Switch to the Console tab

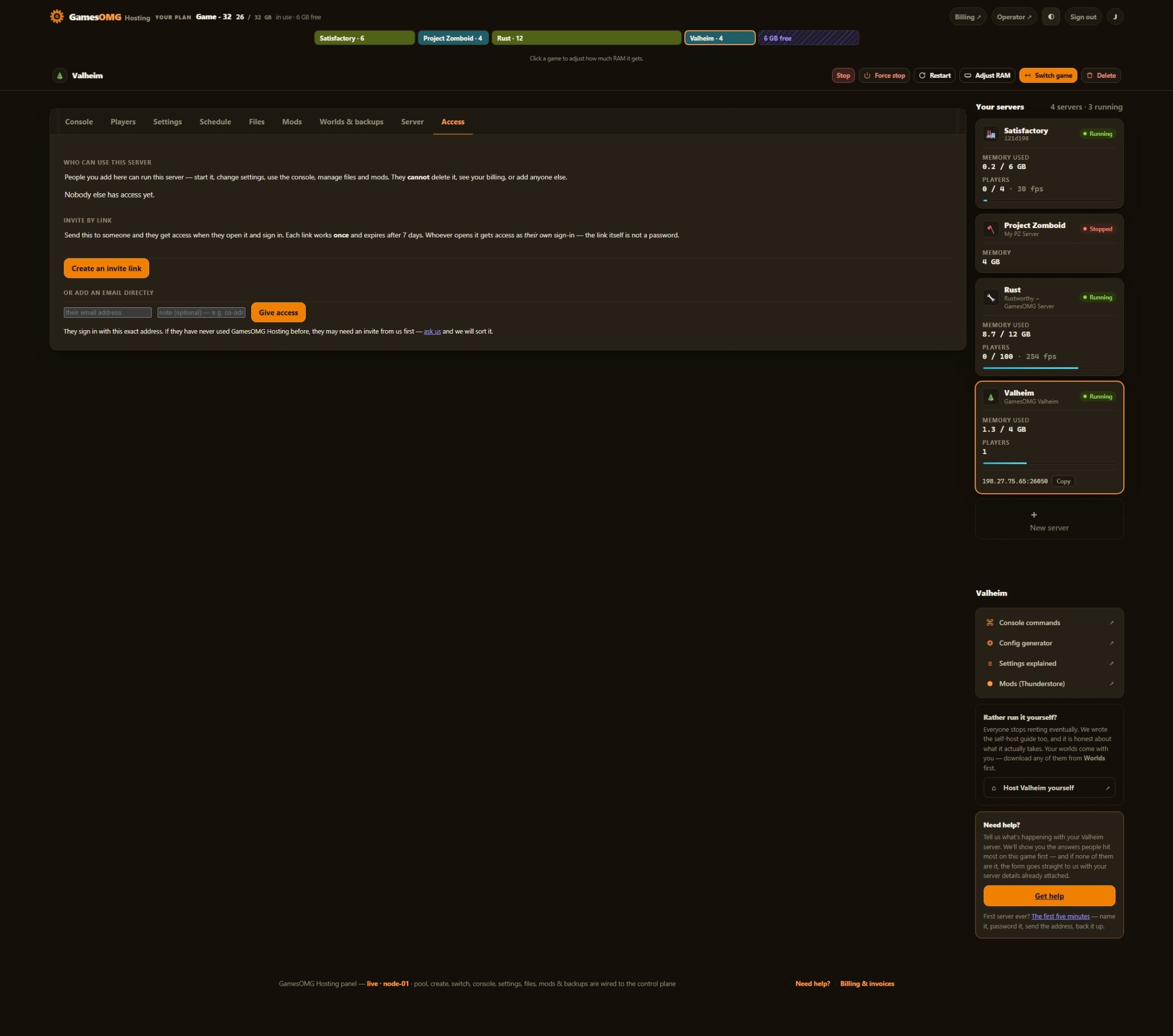pos(79,122)
